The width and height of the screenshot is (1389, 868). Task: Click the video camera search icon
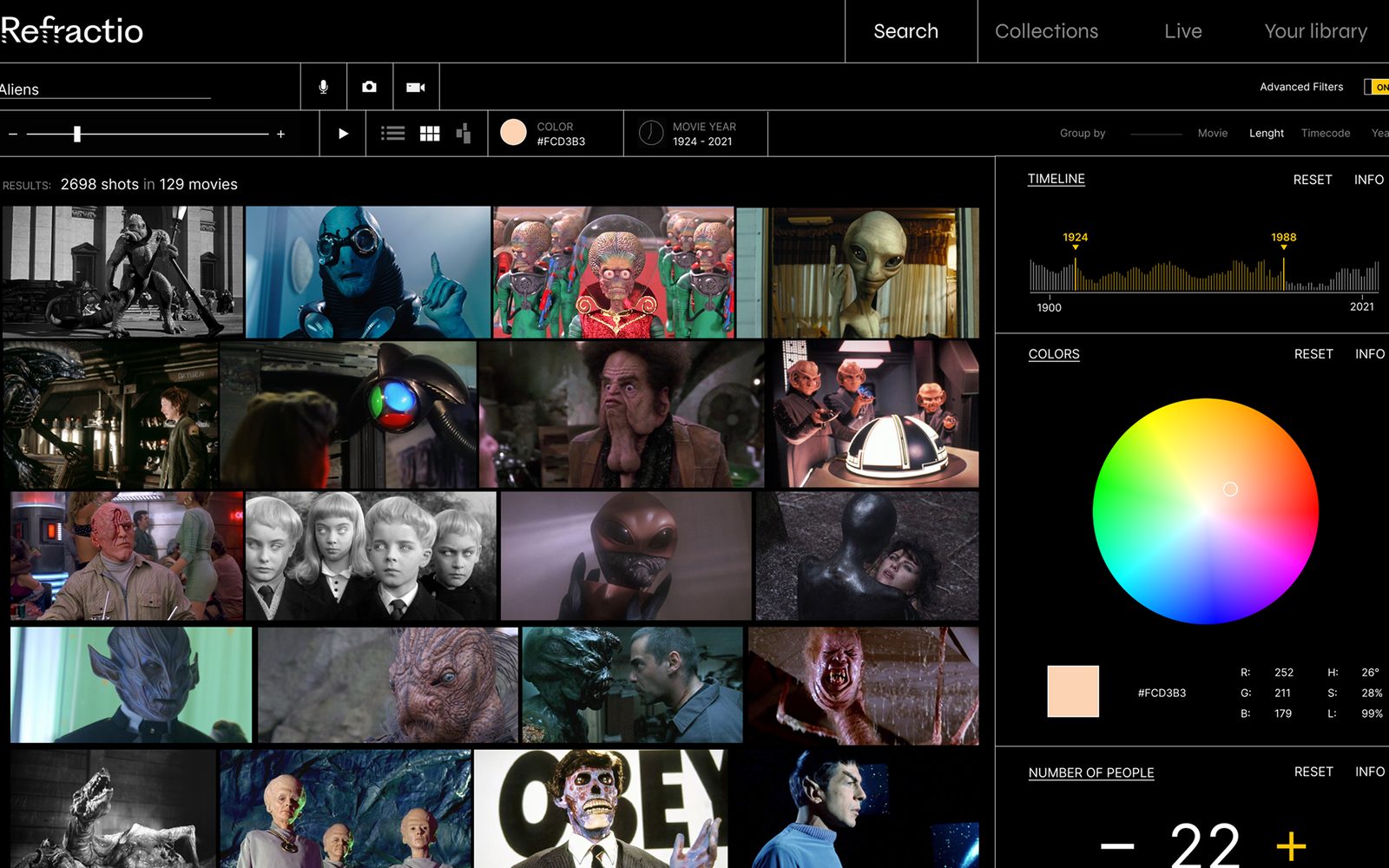pos(416,87)
